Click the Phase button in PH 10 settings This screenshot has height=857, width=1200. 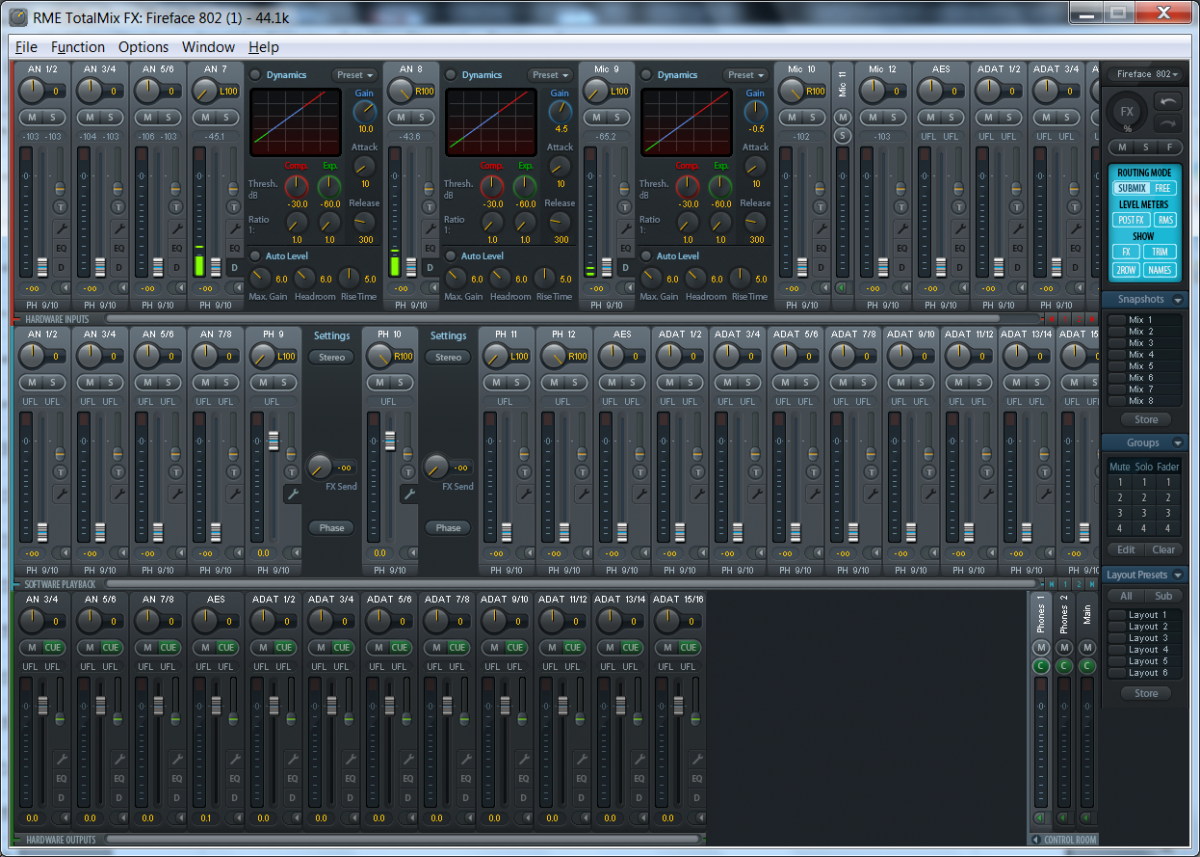tap(448, 528)
